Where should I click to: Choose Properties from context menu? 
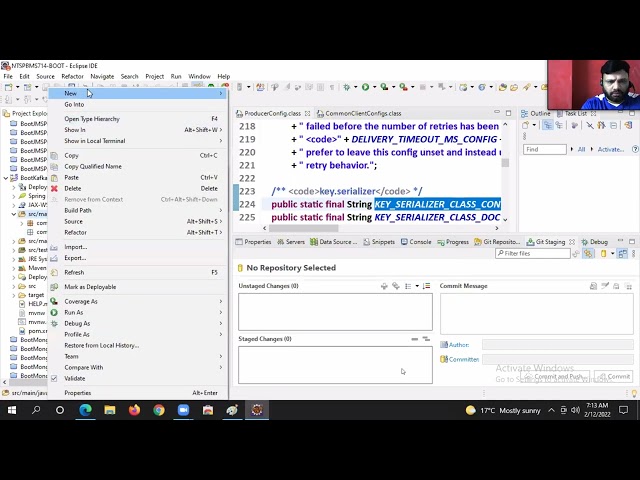click(x=138, y=393)
